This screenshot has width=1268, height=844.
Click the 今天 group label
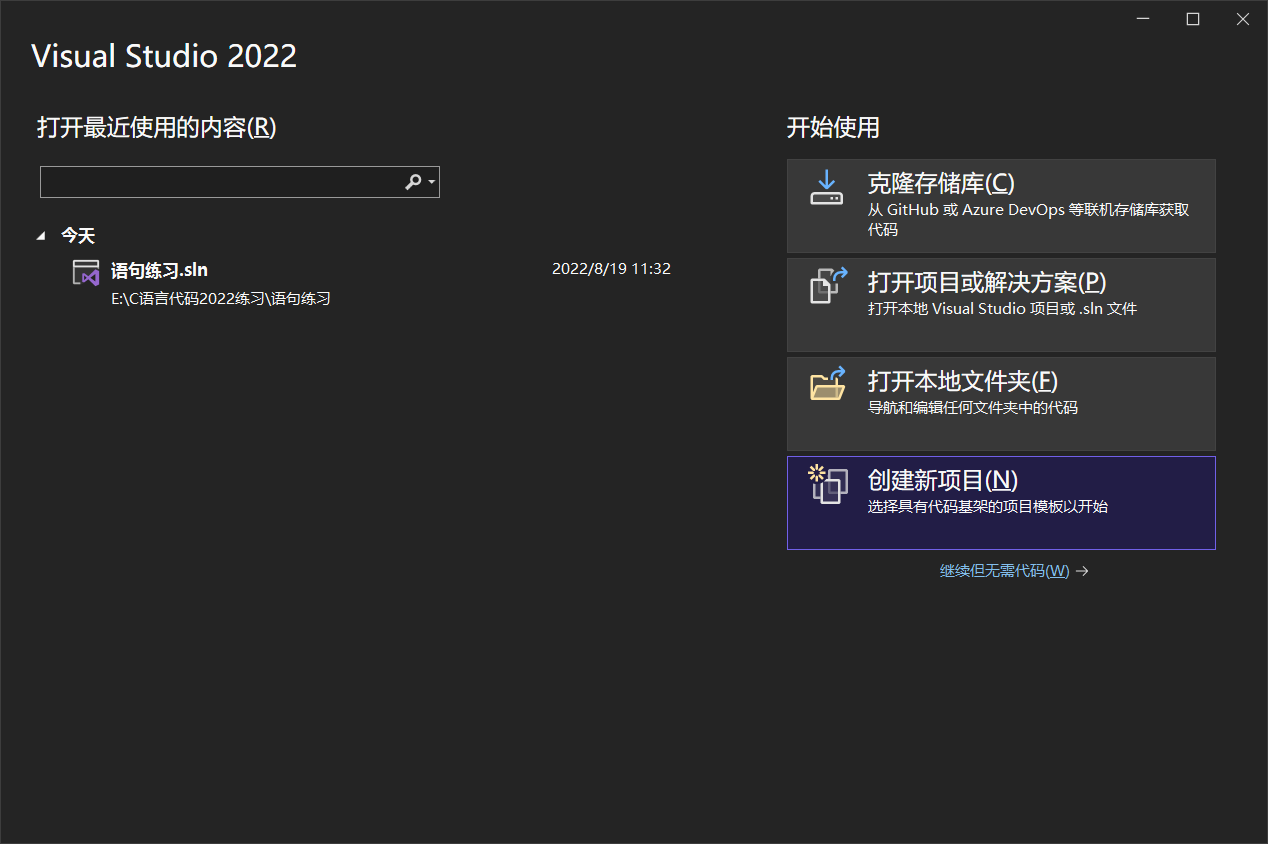(78, 236)
